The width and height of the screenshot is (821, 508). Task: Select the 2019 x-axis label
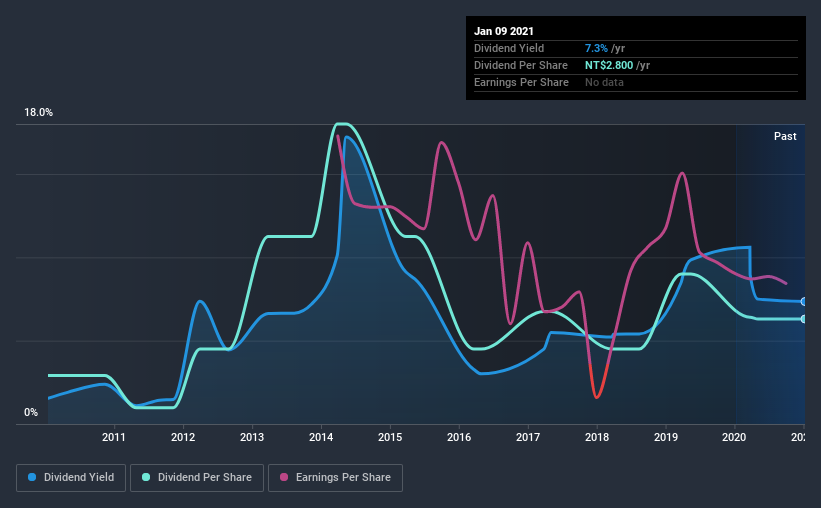tap(666, 437)
